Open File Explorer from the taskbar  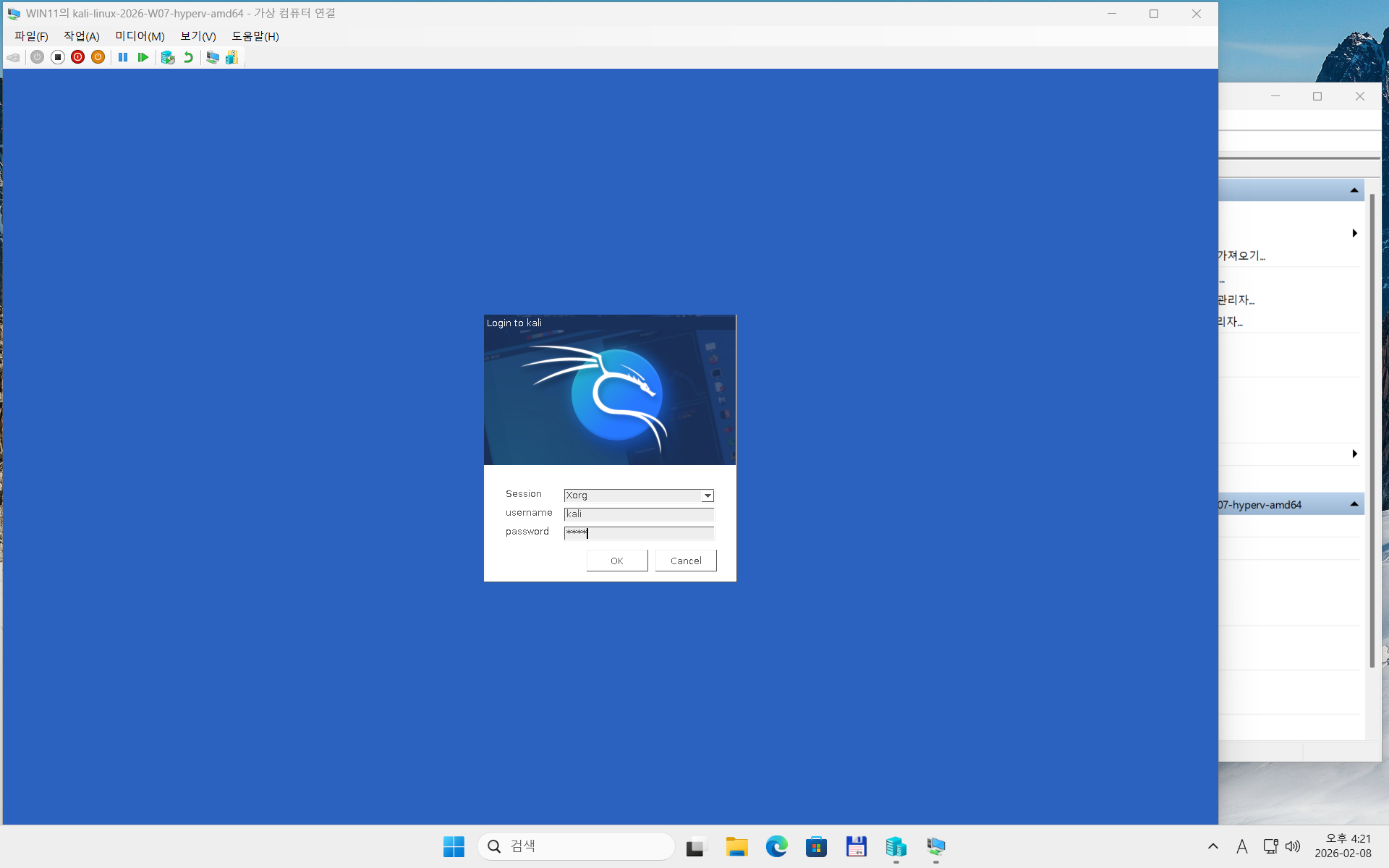click(736, 846)
